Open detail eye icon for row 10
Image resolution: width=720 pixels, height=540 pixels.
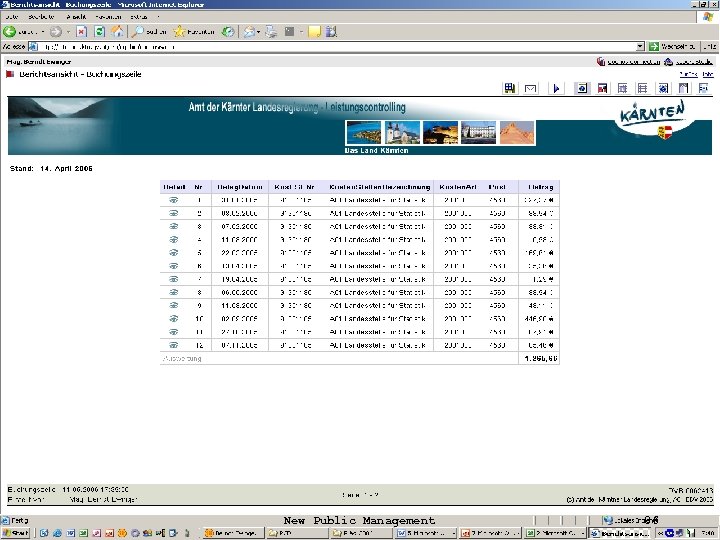click(x=173, y=319)
